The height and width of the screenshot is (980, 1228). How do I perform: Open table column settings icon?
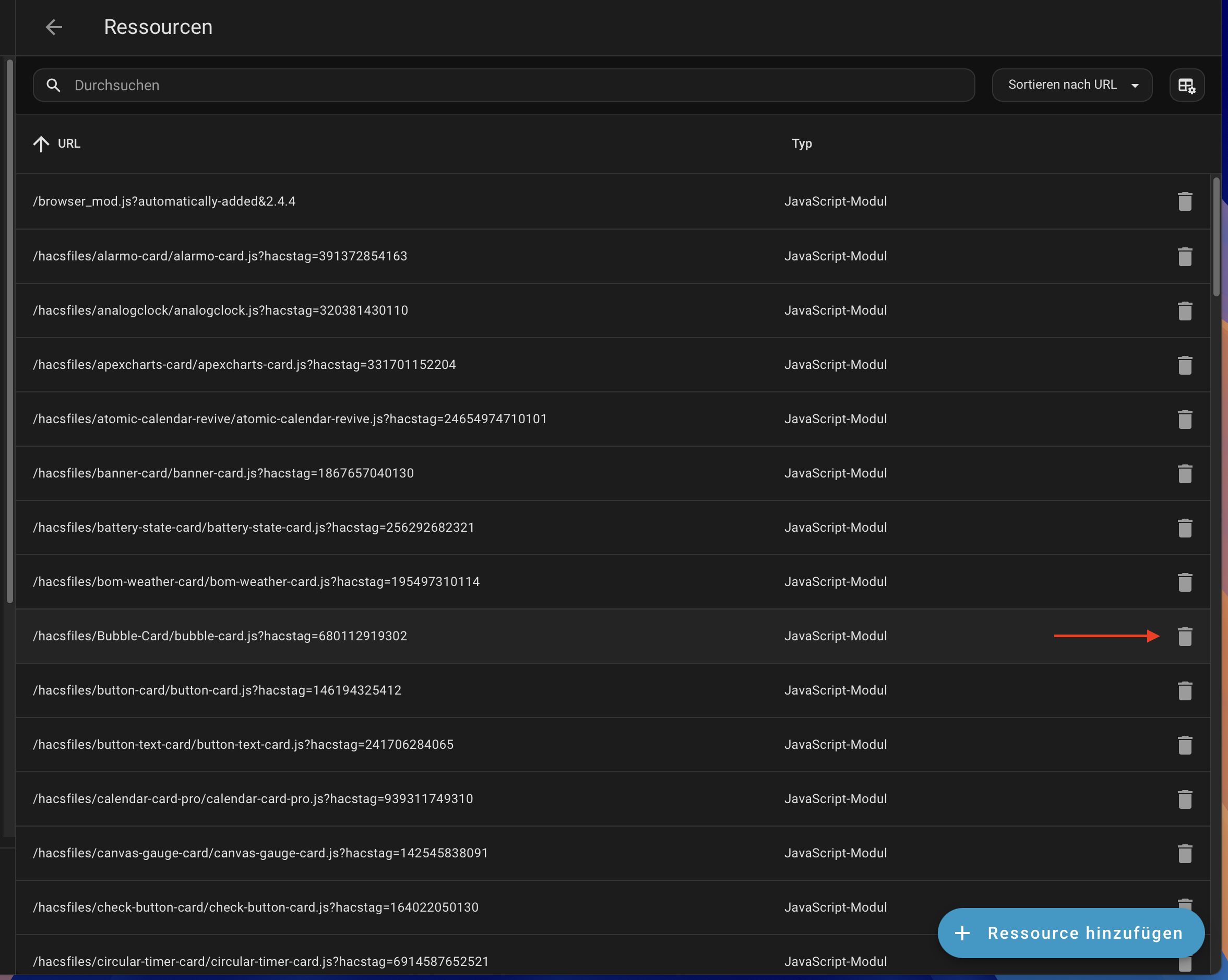[x=1186, y=86]
